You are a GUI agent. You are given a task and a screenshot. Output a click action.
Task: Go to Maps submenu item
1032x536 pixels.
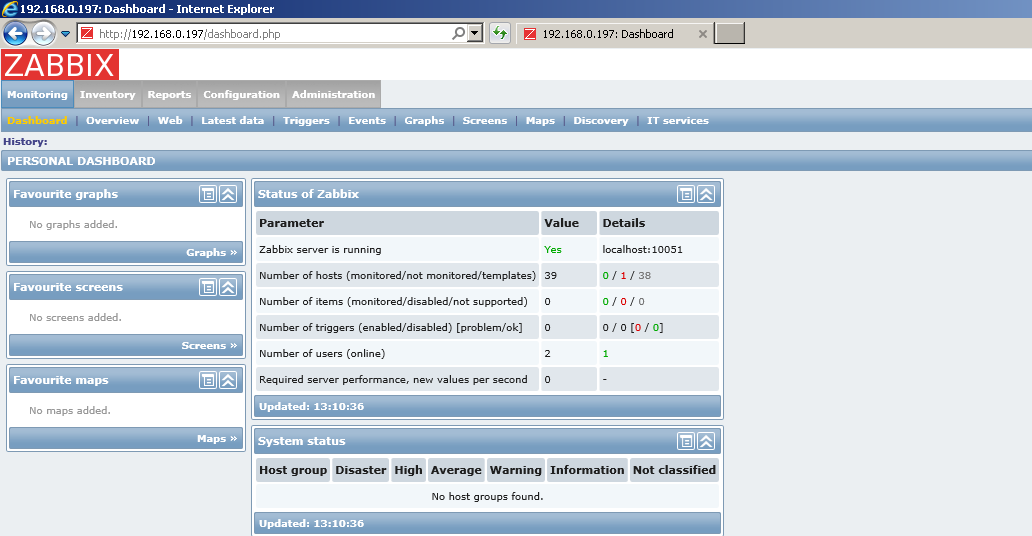540,121
